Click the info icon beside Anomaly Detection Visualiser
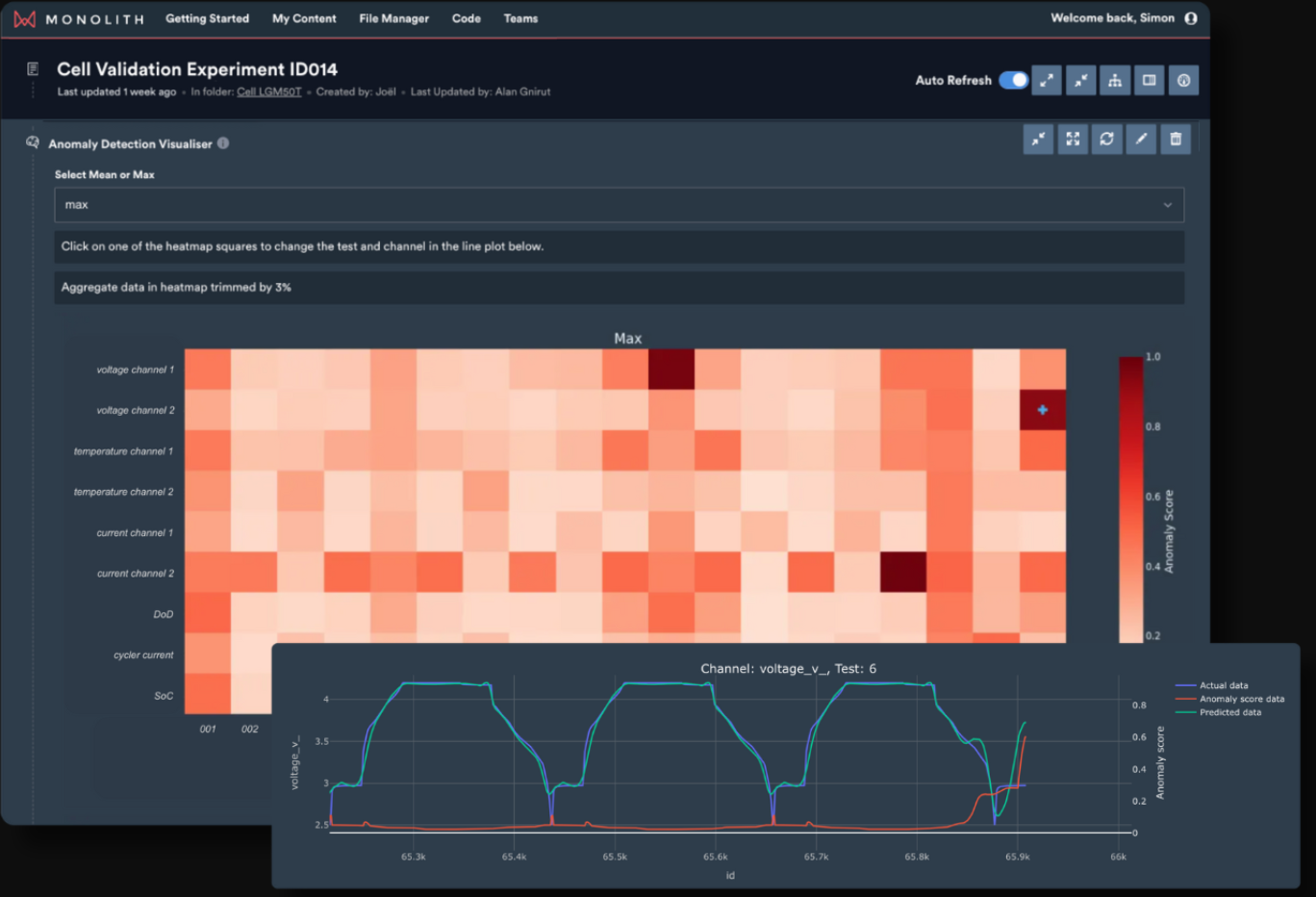 [223, 143]
